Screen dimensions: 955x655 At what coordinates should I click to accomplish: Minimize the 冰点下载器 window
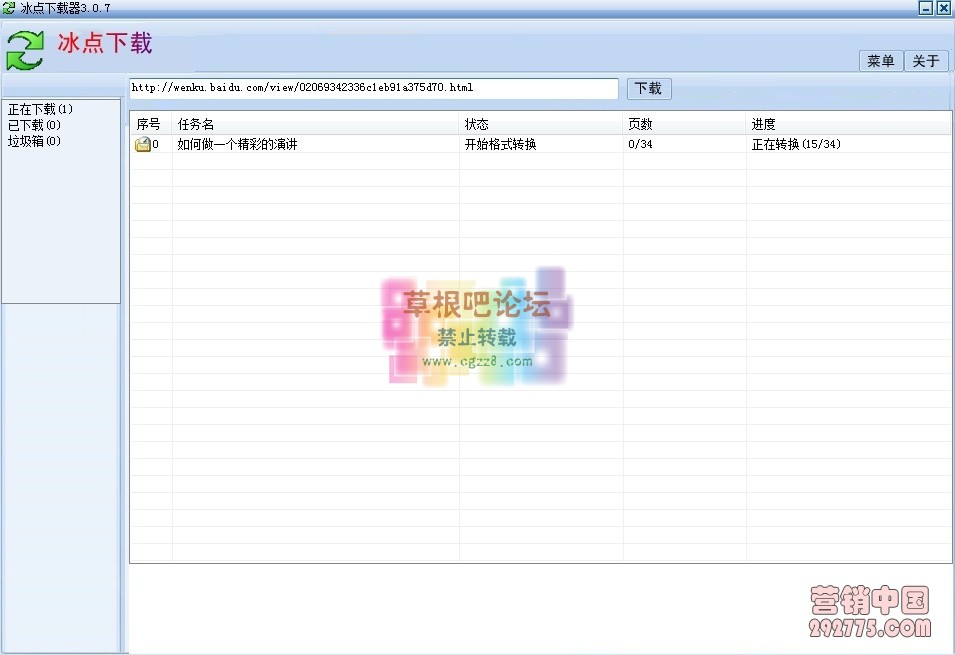click(926, 7)
